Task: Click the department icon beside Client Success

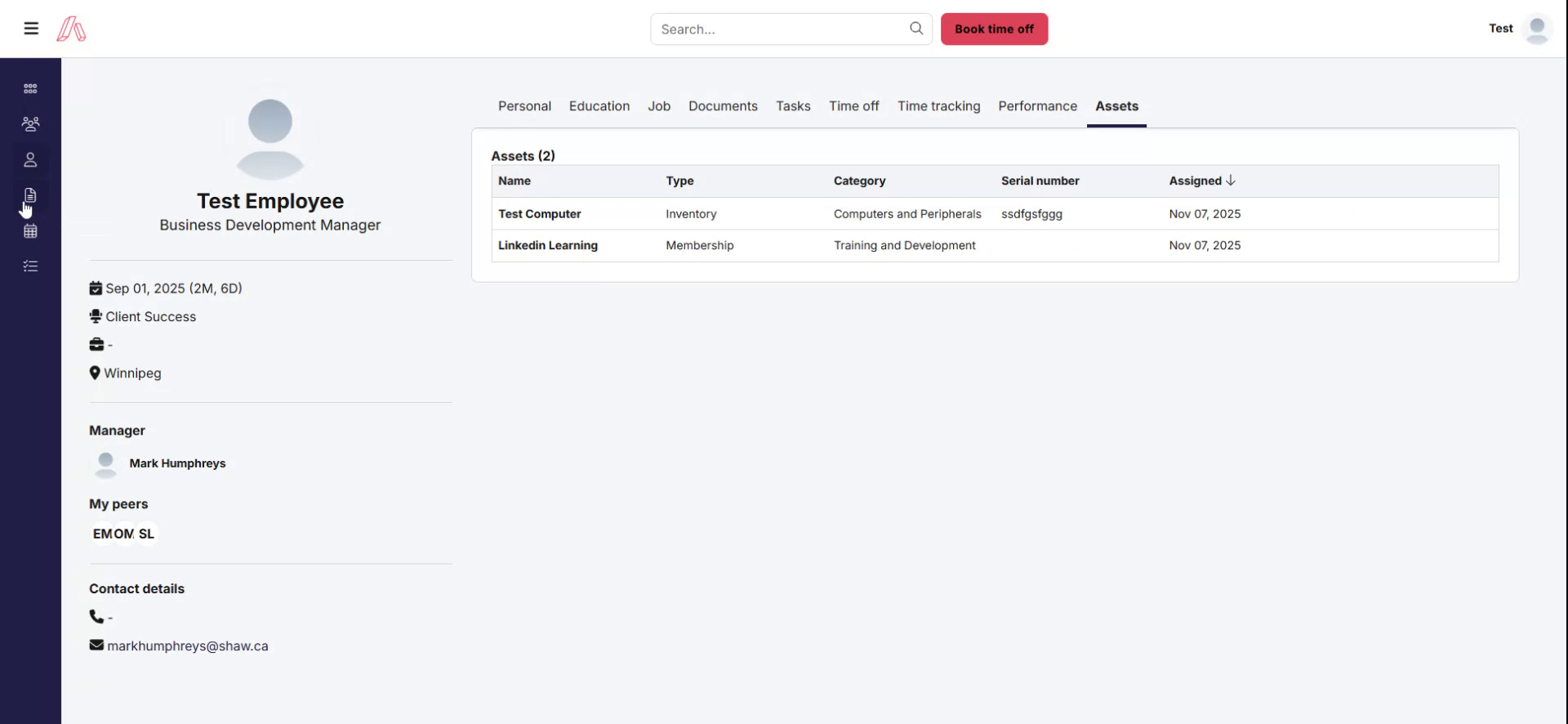Action: click(96, 316)
